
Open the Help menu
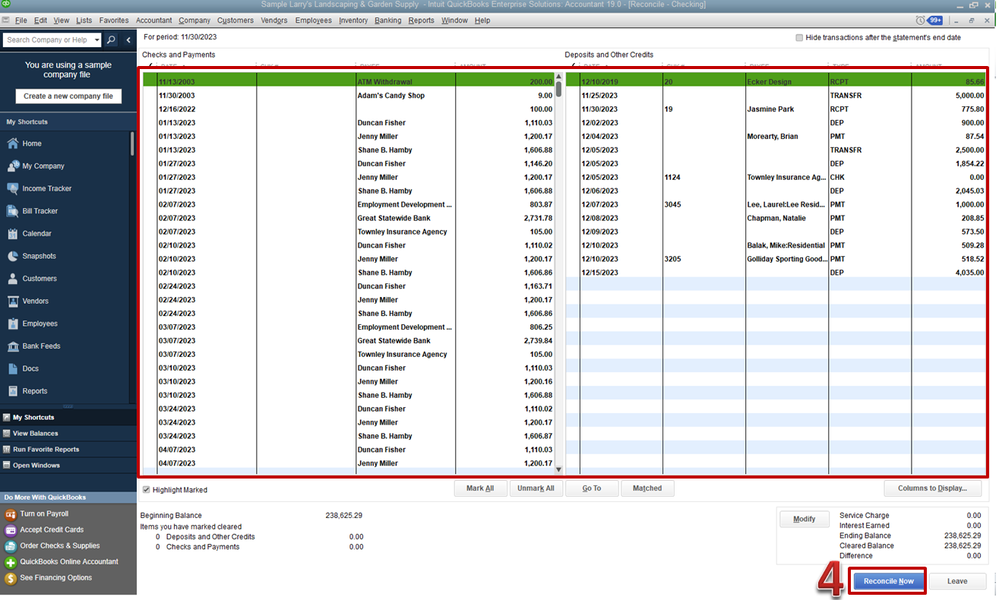click(x=482, y=20)
